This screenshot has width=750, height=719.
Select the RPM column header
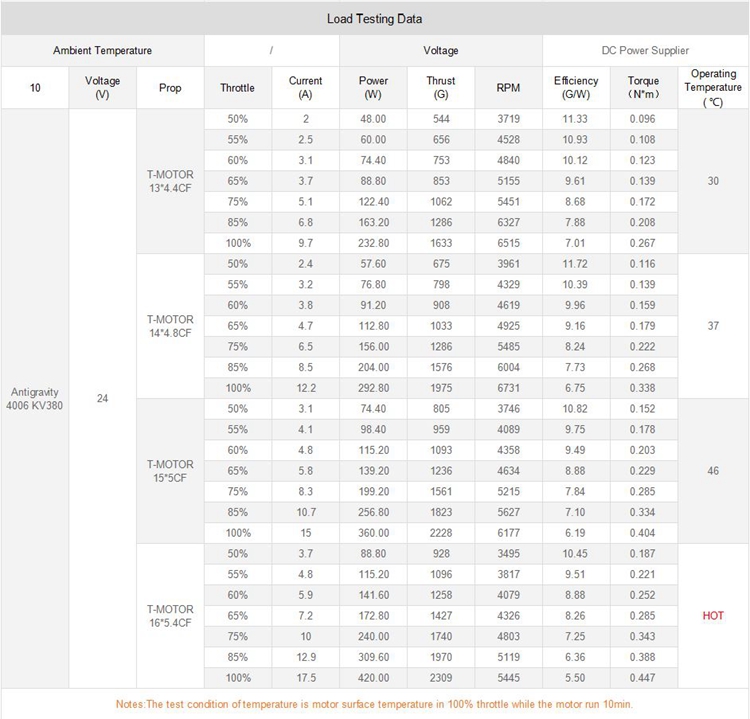pos(508,88)
